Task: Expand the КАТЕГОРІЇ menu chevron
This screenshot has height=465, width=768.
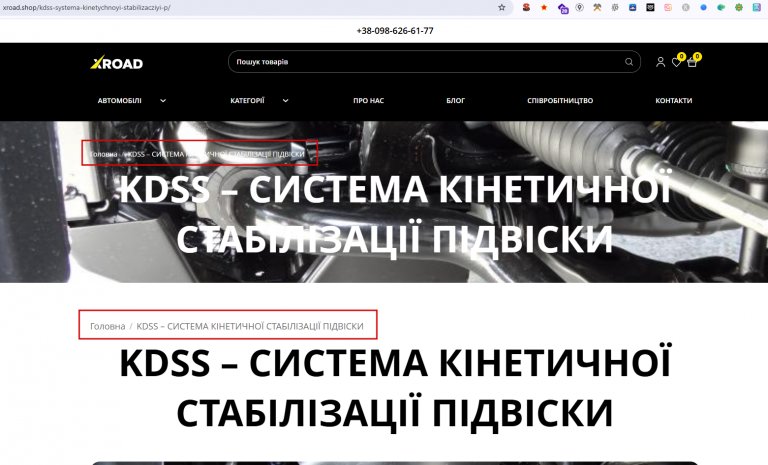Action: coord(286,100)
